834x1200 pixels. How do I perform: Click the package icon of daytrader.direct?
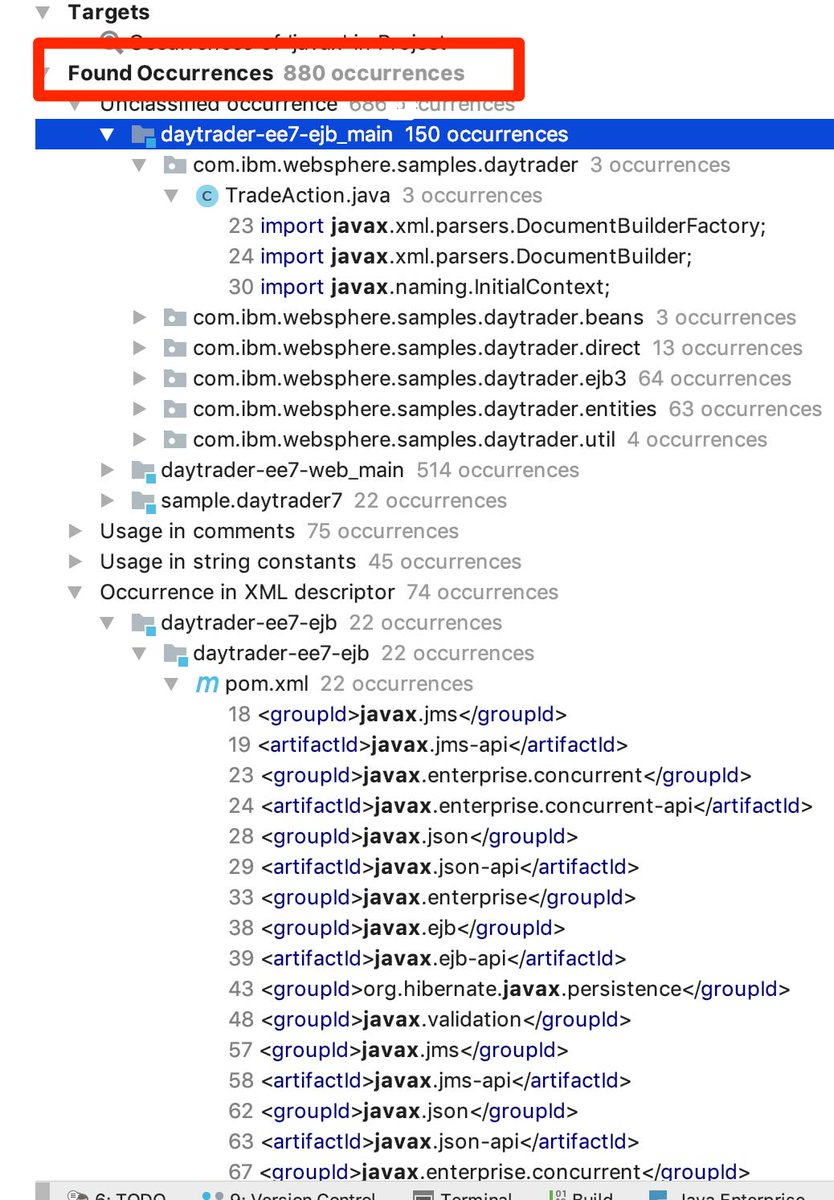tap(175, 348)
